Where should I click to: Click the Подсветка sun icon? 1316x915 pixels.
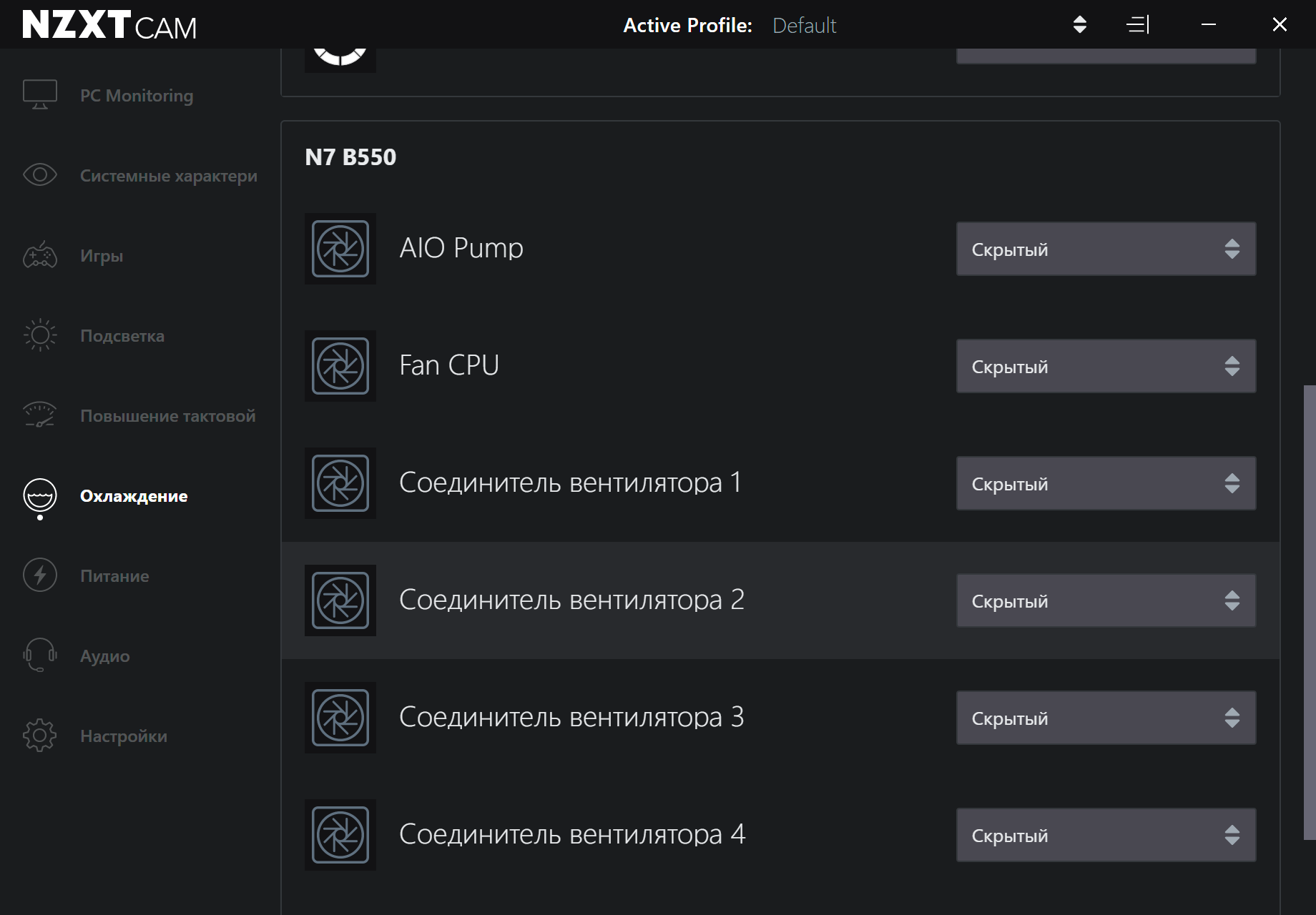tap(40, 335)
